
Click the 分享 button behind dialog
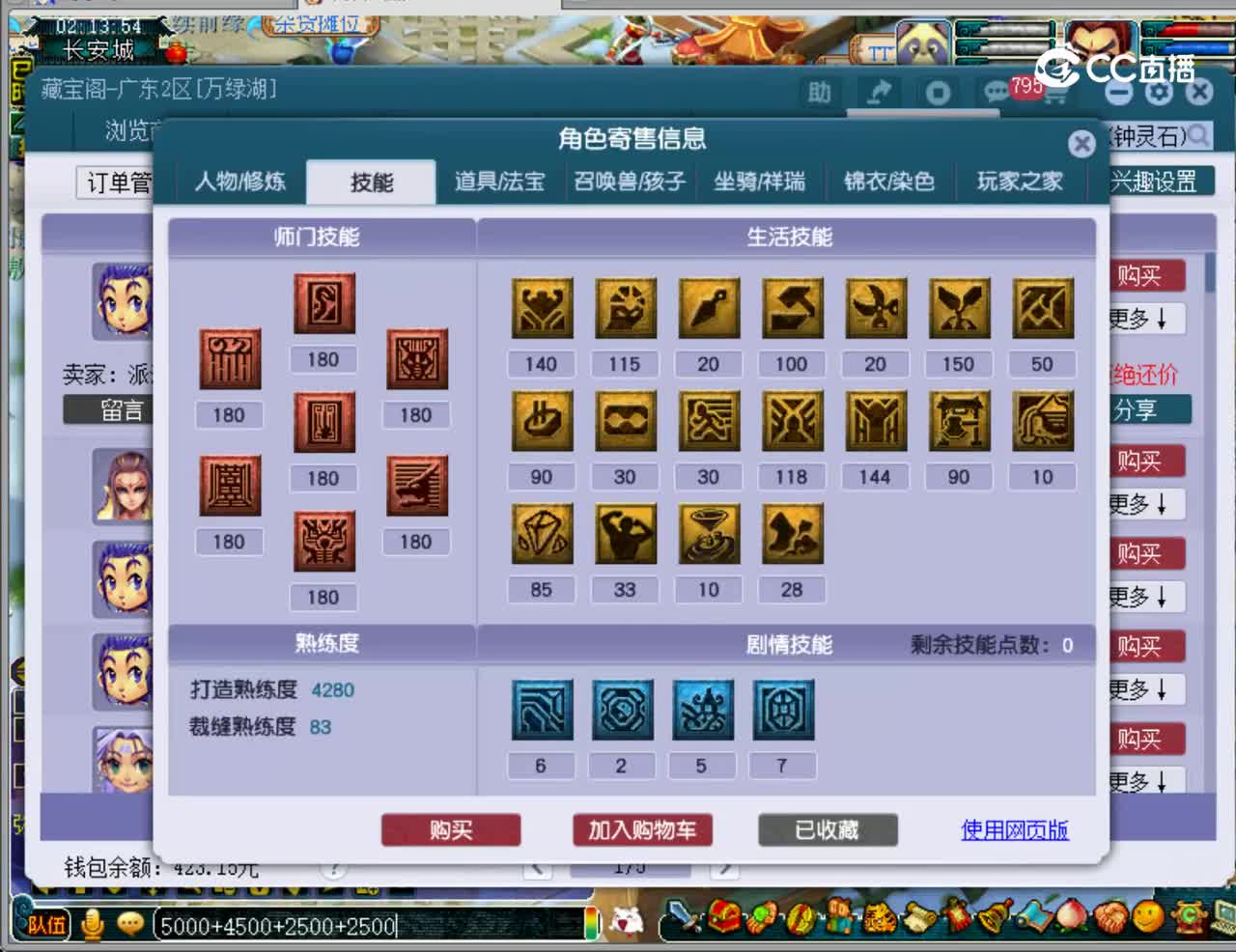pyautogui.click(x=1150, y=409)
